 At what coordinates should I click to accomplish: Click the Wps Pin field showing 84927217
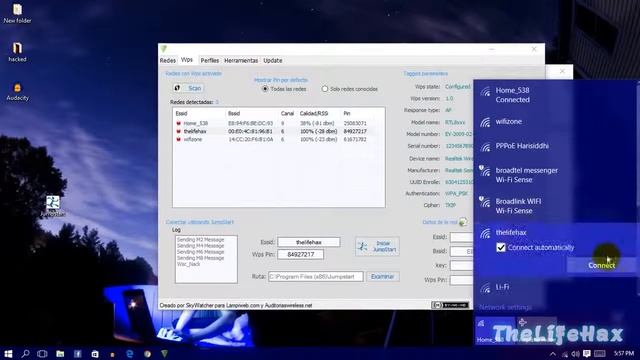coord(300,254)
